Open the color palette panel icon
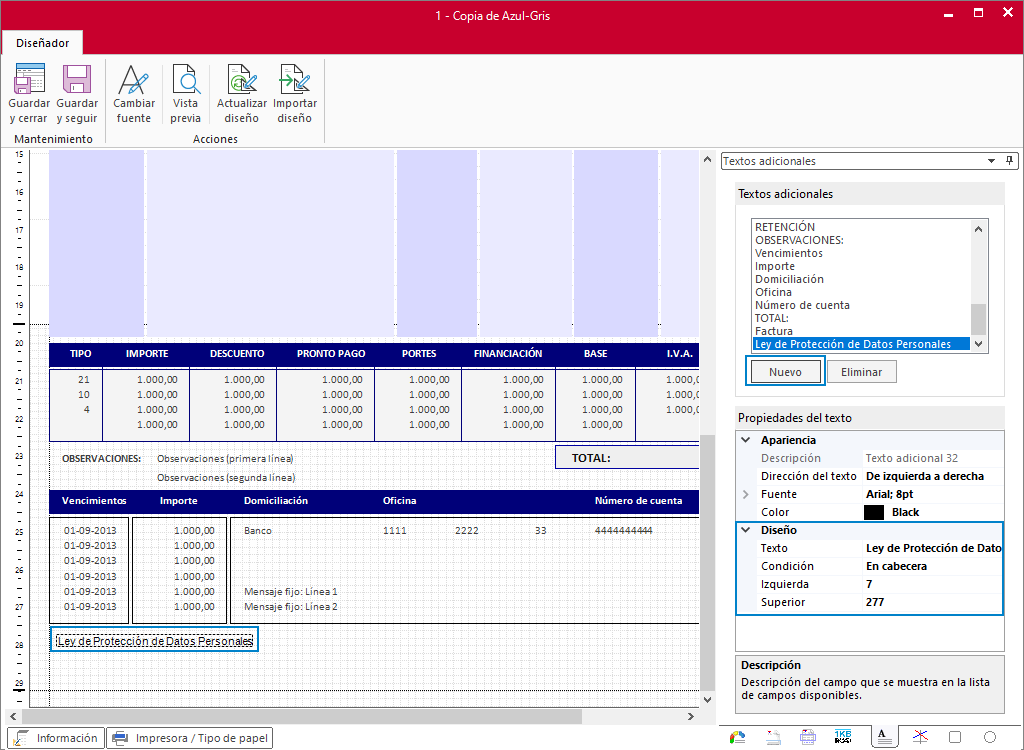 [x=737, y=737]
